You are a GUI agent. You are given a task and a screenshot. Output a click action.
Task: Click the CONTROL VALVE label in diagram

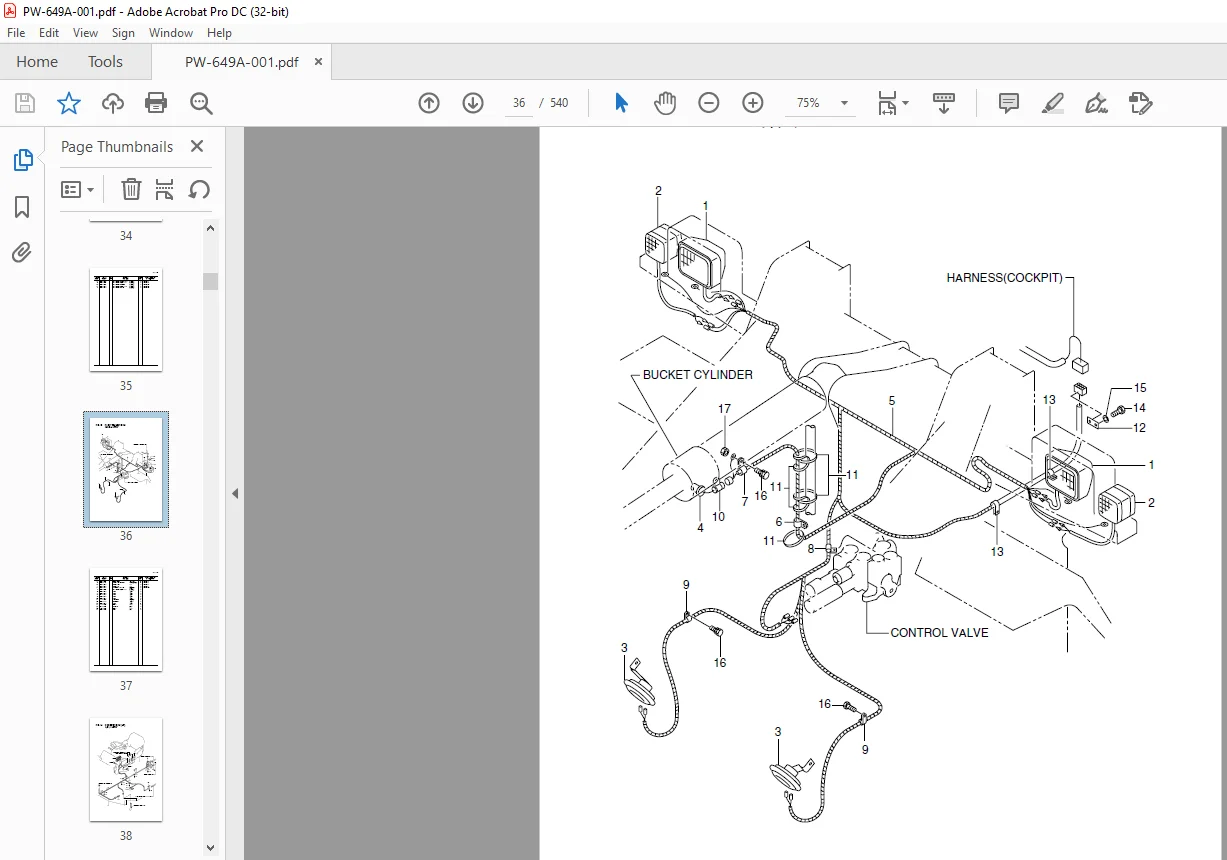939,633
